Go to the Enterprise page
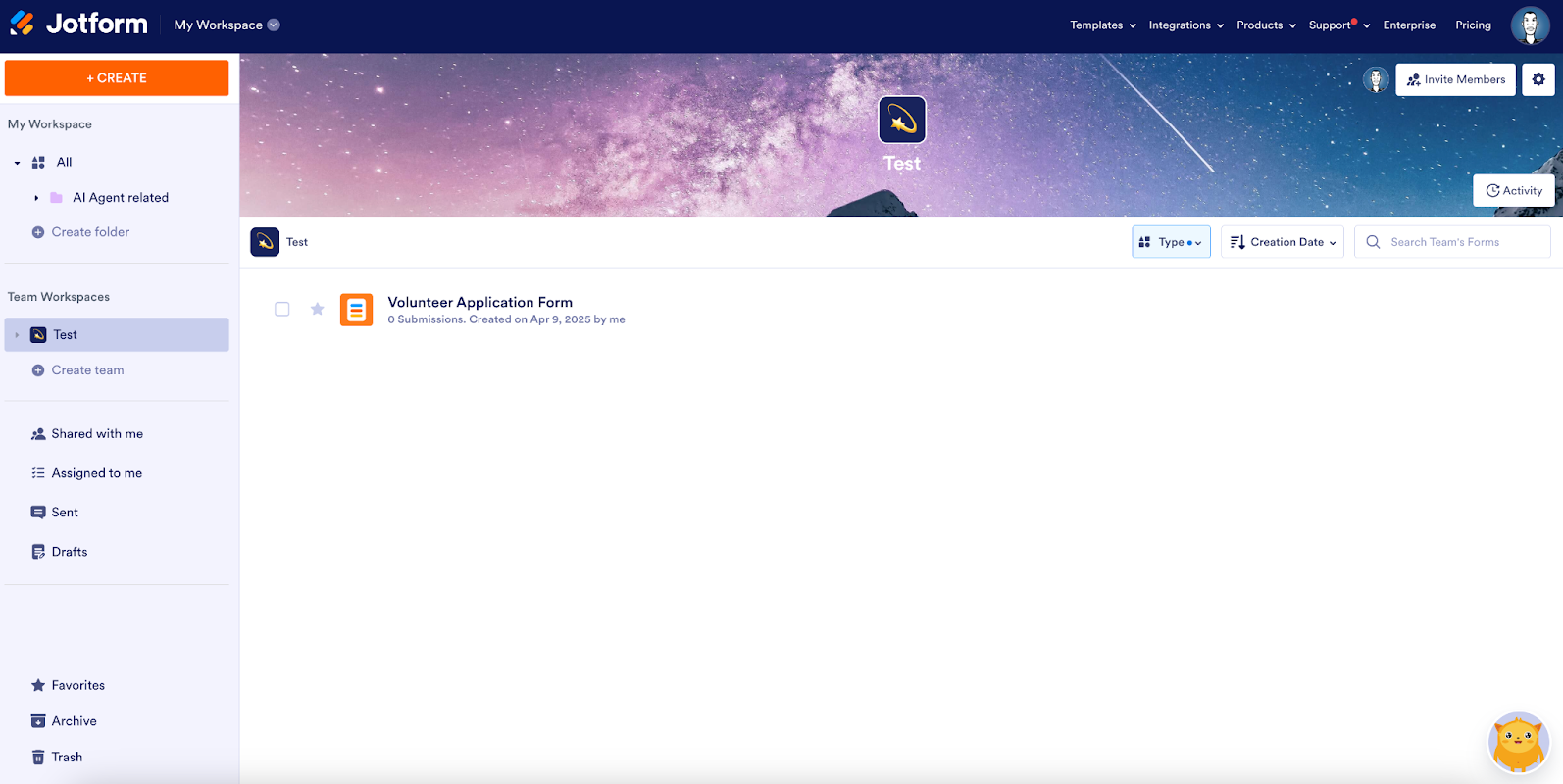 click(x=1409, y=25)
